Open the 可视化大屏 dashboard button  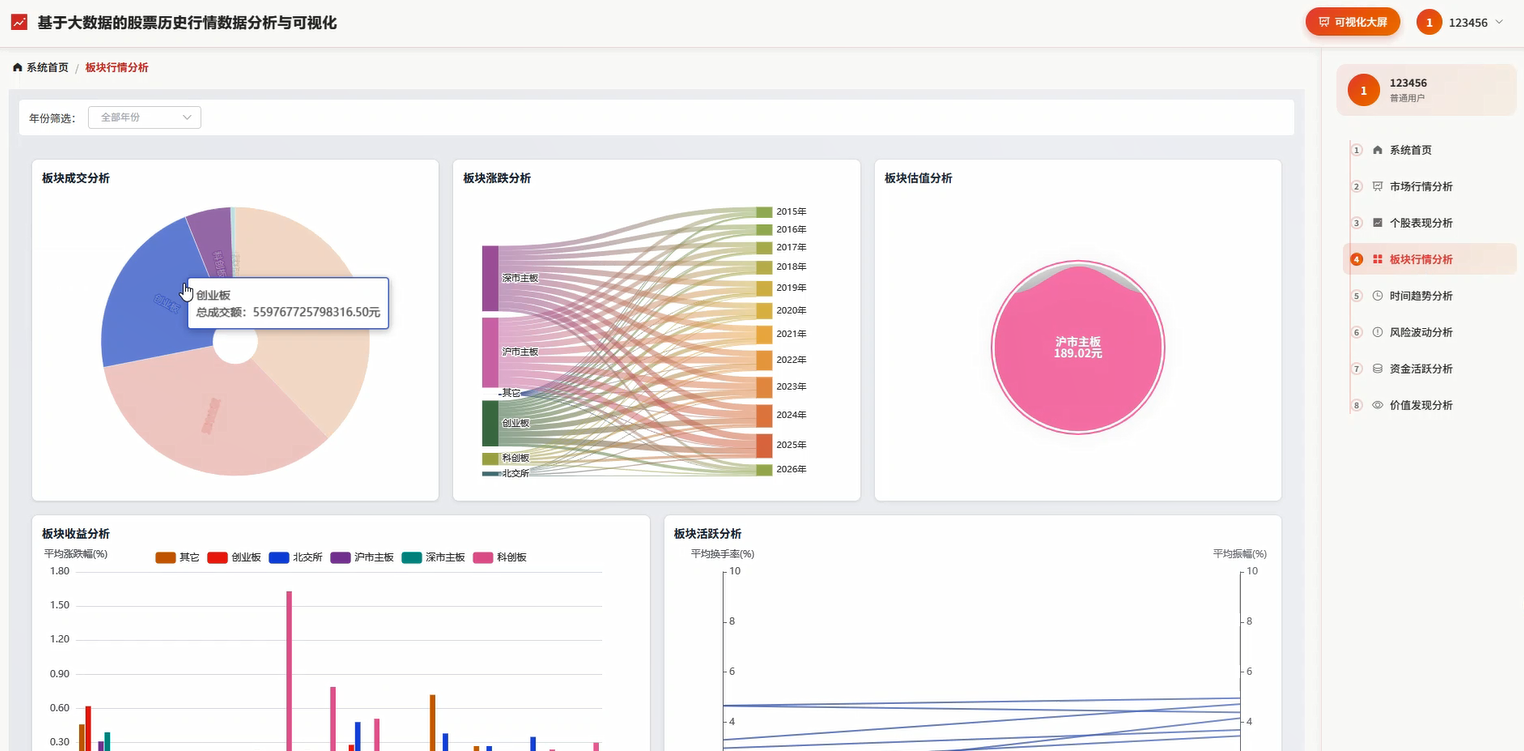pos(1353,22)
